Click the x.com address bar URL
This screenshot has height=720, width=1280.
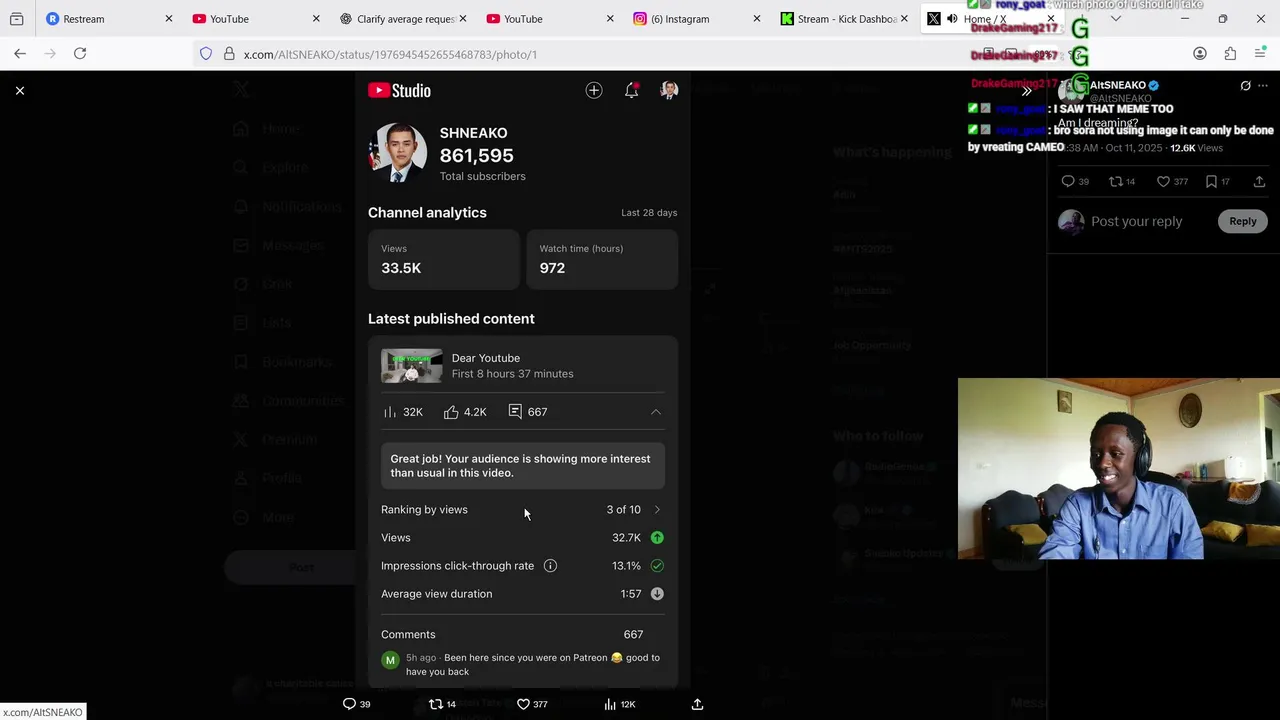[390, 54]
